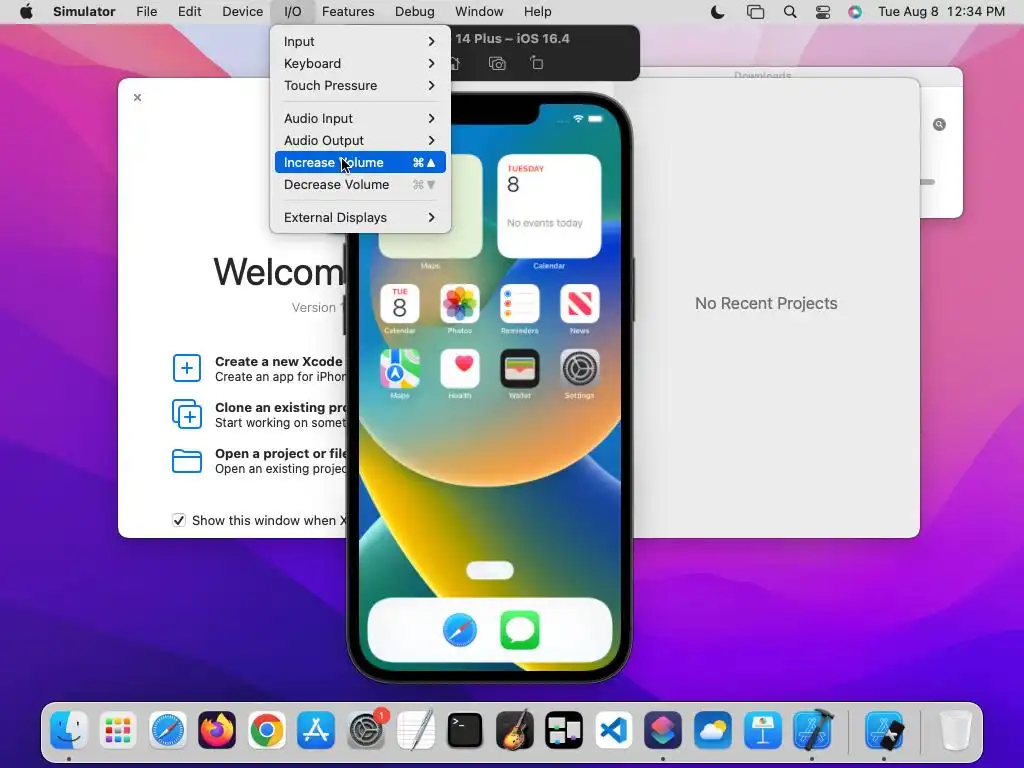Open Shortcuts app from the Dock
This screenshot has width=1024, height=768.
click(664, 729)
